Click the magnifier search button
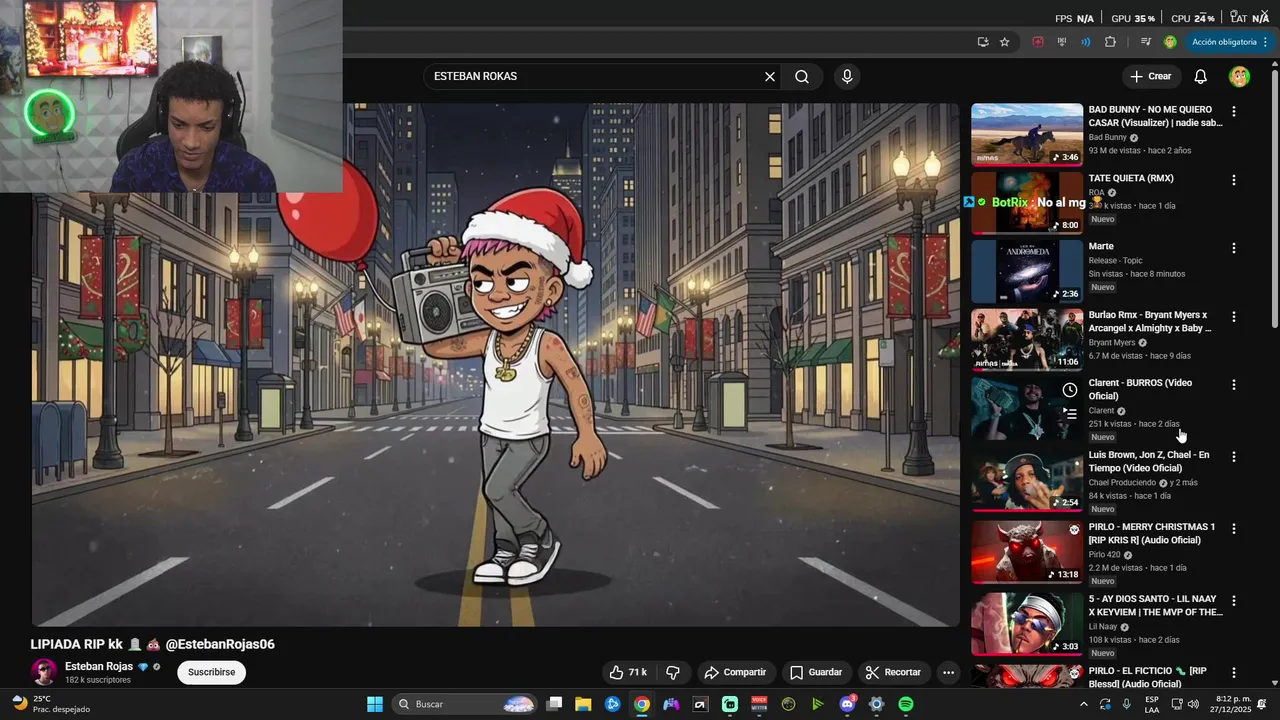 [x=802, y=77]
